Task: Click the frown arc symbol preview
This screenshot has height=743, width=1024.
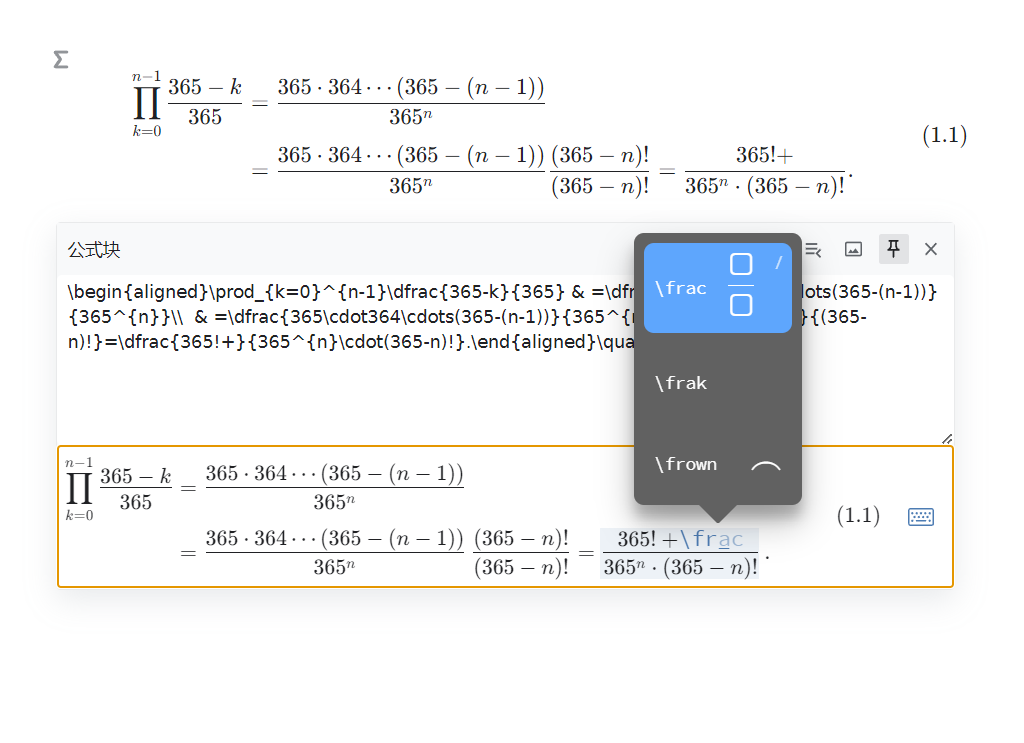Action: tap(765, 465)
